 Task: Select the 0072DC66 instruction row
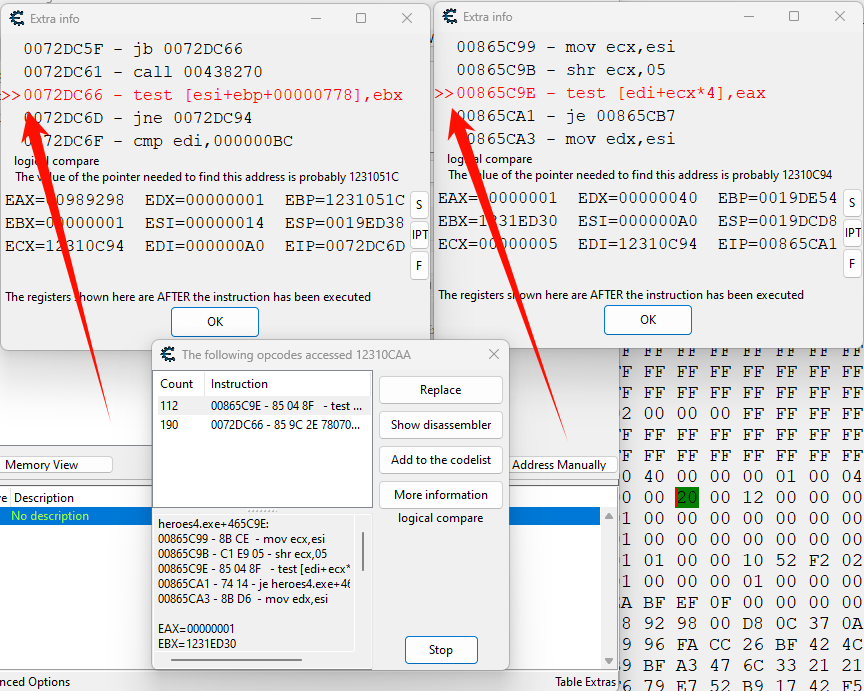coord(264,425)
